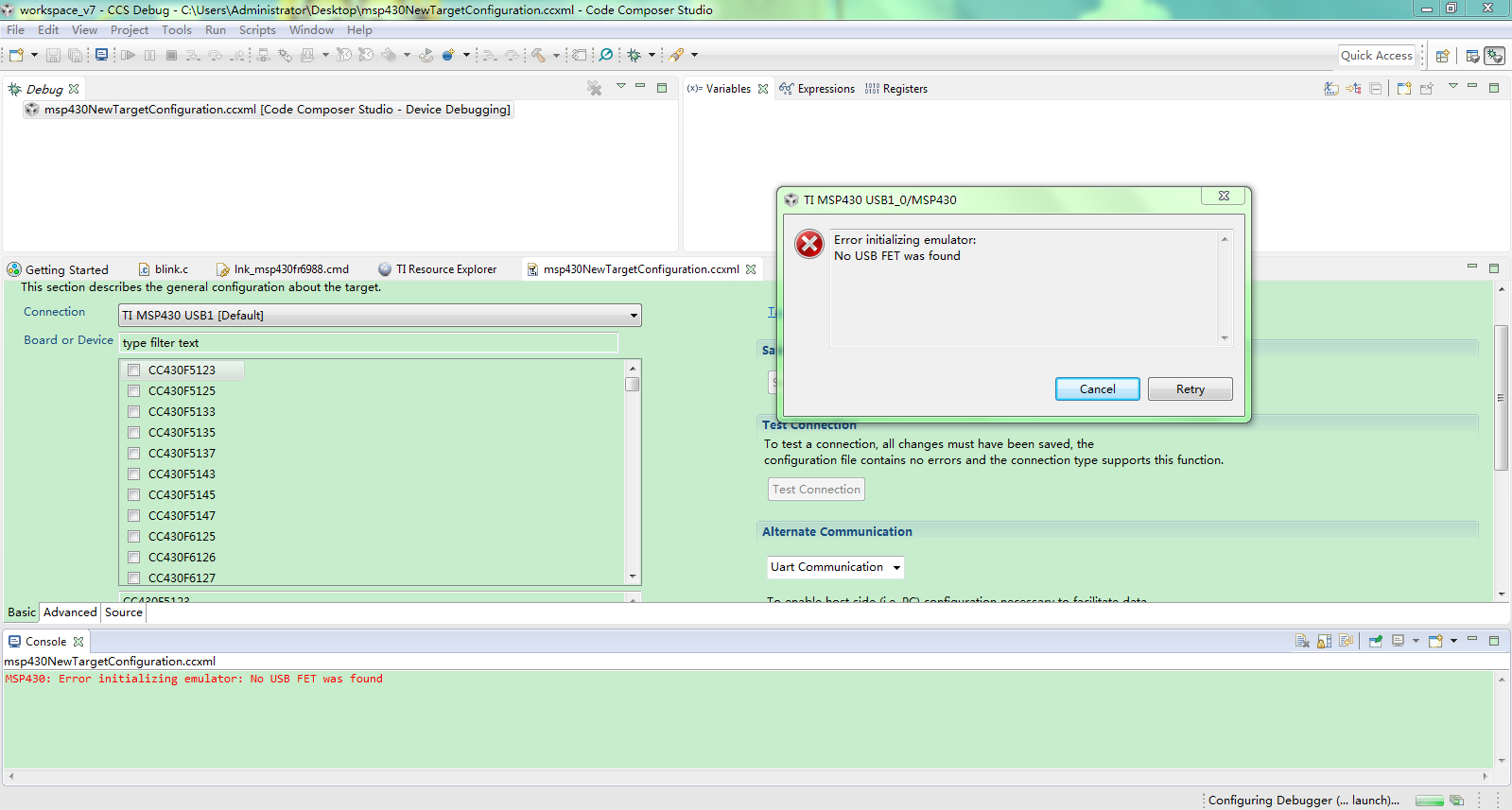Click the Remove All Terminated Launches icon
Viewport: 1512px width, 810px height.
594,88
